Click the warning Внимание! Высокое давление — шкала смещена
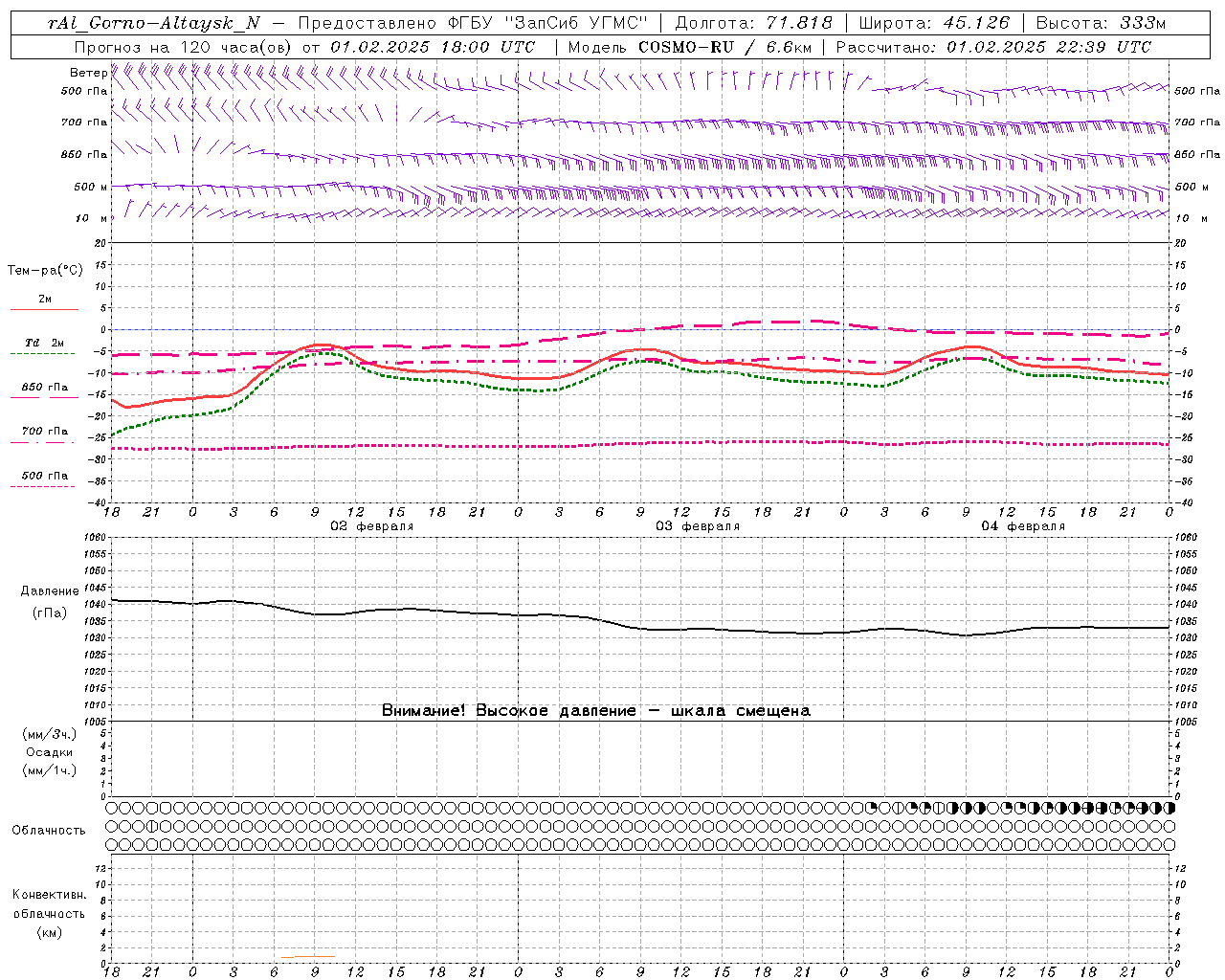 [x=595, y=711]
